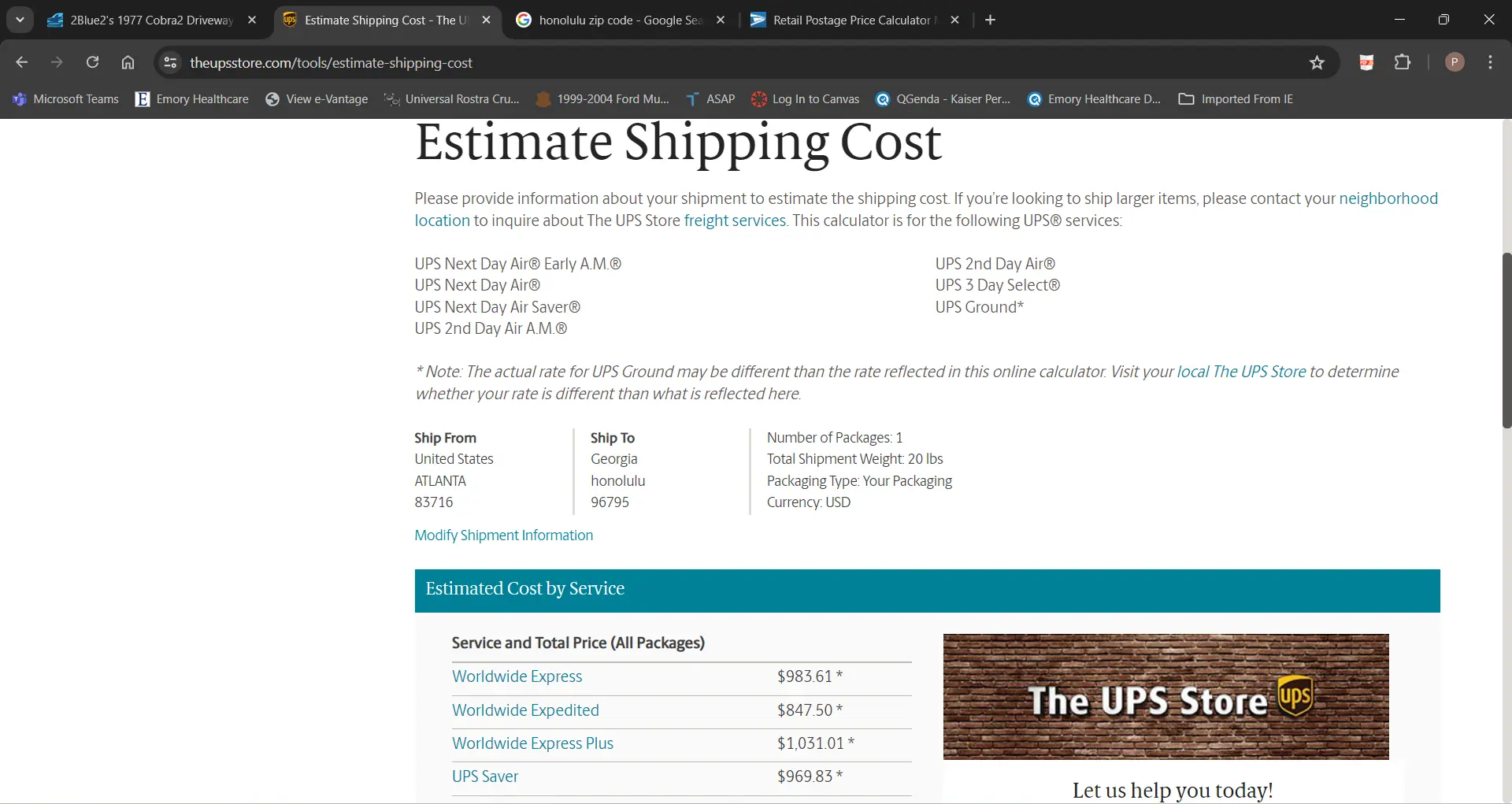Open the red PDF extension icon

tap(1367, 62)
